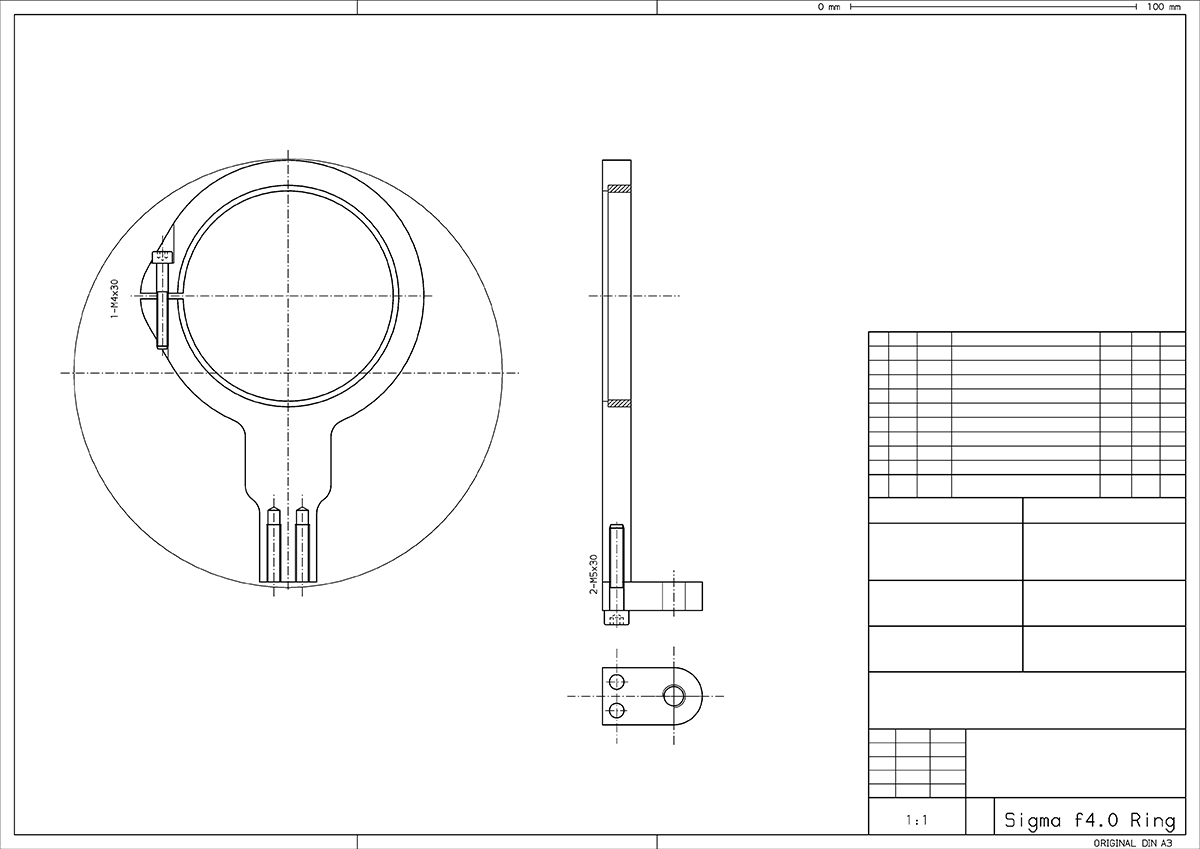Click the upper hatched section in side view
Screen dimensions: 1200x849
pyautogui.click(x=620, y=188)
